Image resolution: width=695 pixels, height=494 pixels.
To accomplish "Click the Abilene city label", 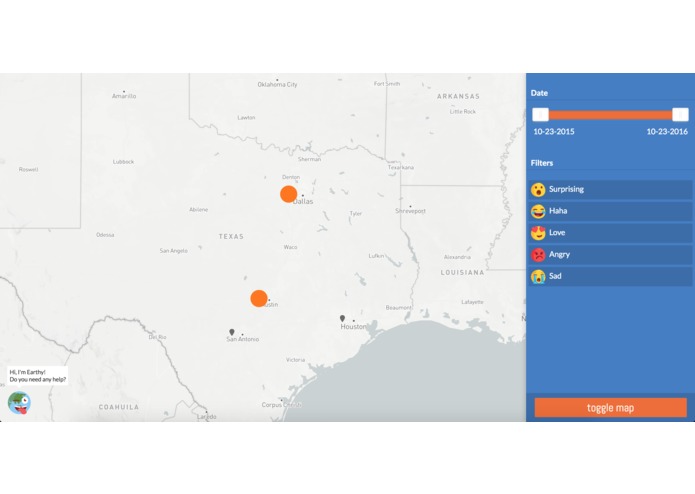I will [x=199, y=210].
